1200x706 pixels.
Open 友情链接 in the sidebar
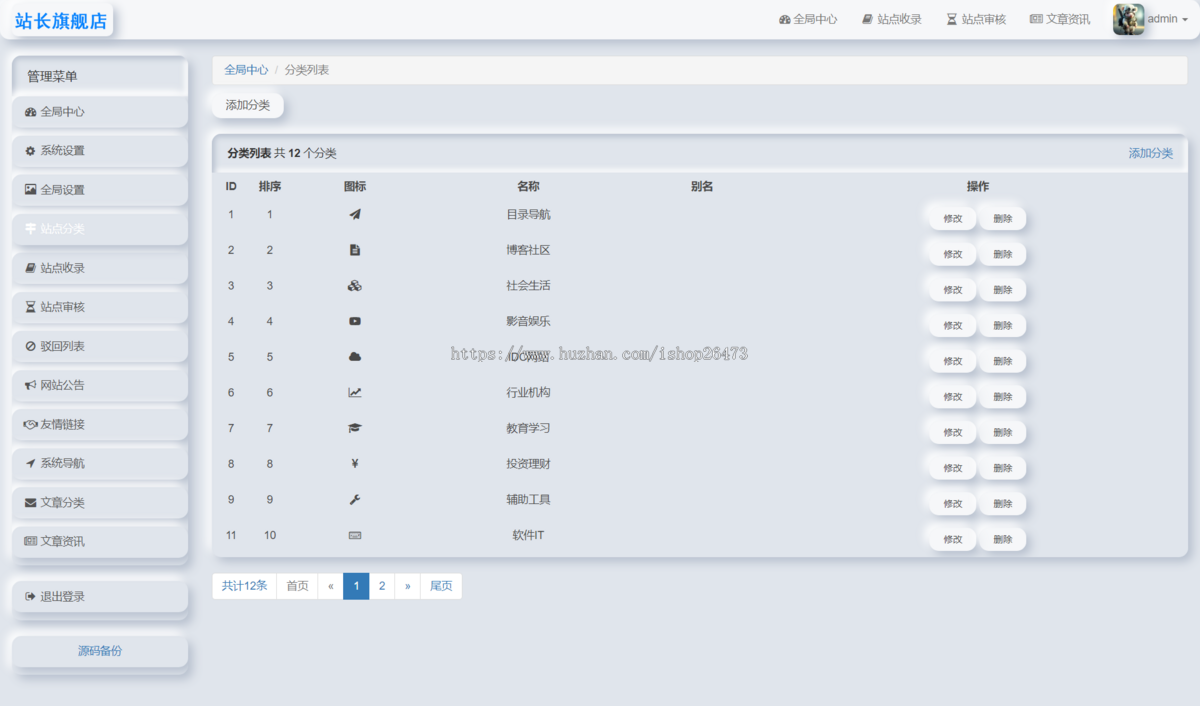pyautogui.click(x=100, y=424)
